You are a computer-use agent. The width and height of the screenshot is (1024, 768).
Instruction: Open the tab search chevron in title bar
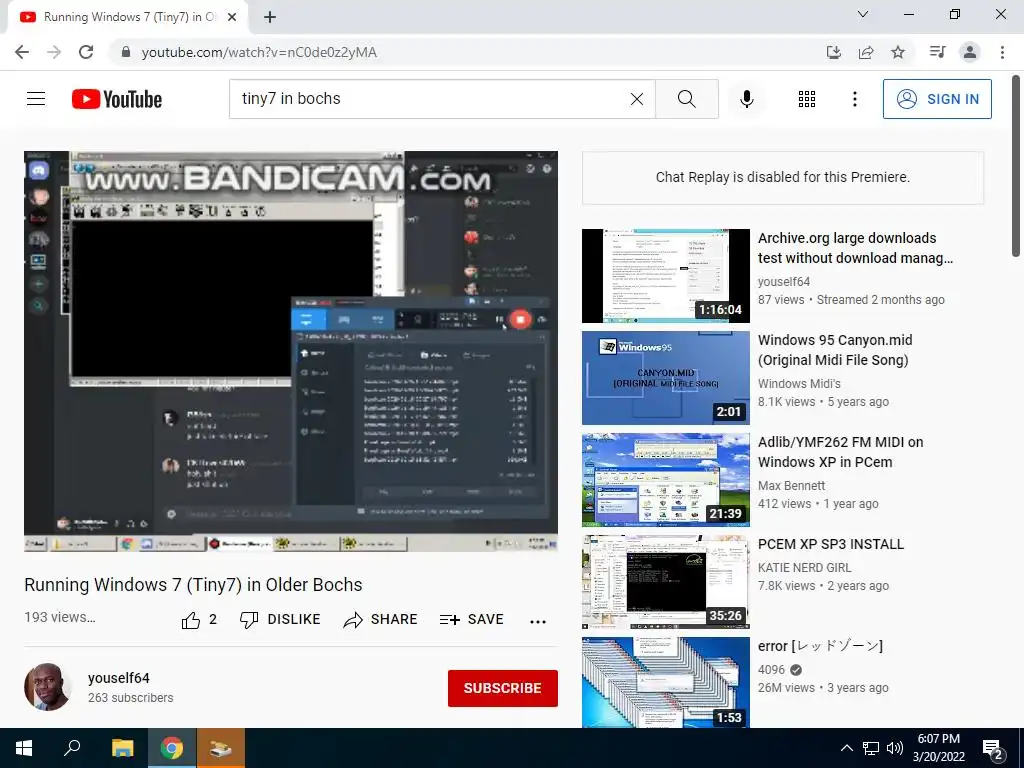point(863,14)
